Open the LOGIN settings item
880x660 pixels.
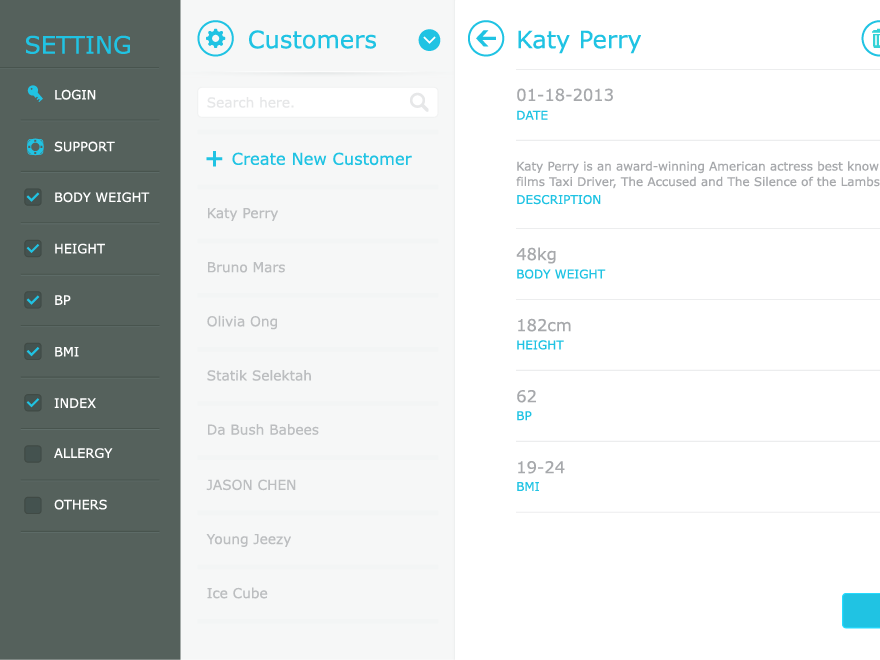[x=90, y=94]
